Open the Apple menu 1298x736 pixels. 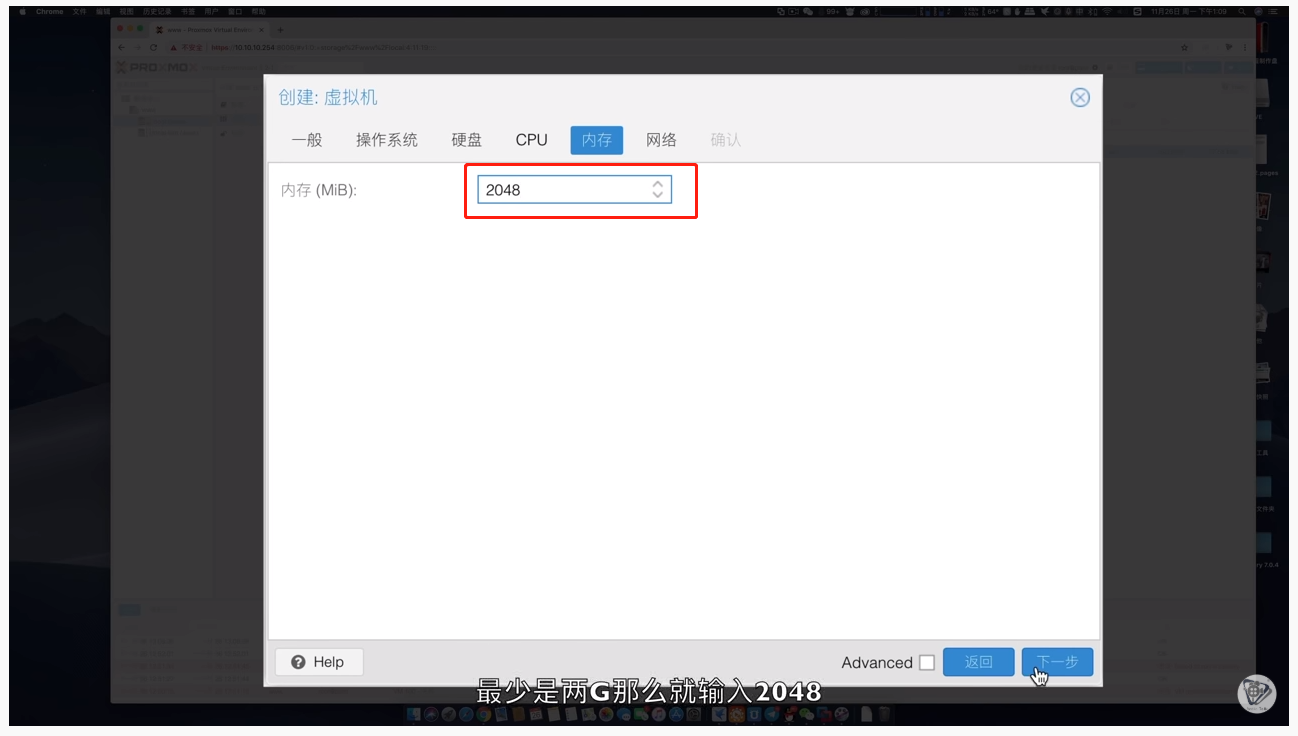[x=22, y=12]
